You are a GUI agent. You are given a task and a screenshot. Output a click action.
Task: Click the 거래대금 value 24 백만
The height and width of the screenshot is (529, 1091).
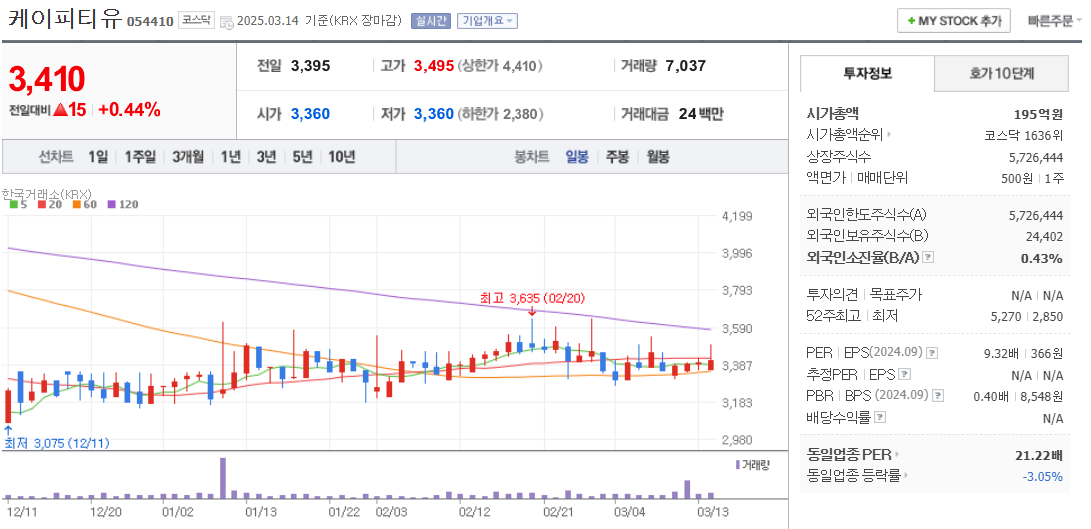[x=701, y=114]
